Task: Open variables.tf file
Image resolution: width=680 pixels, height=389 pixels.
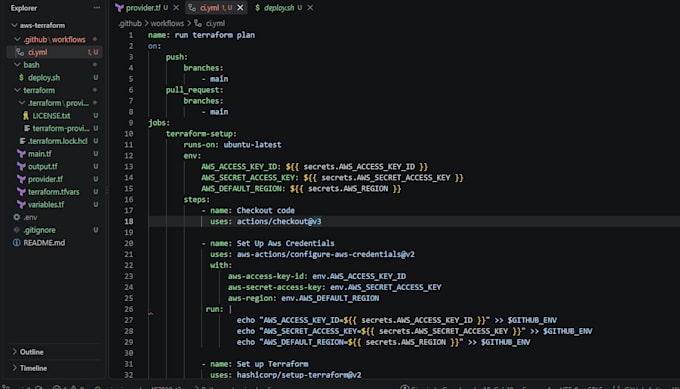Action: [46, 204]
